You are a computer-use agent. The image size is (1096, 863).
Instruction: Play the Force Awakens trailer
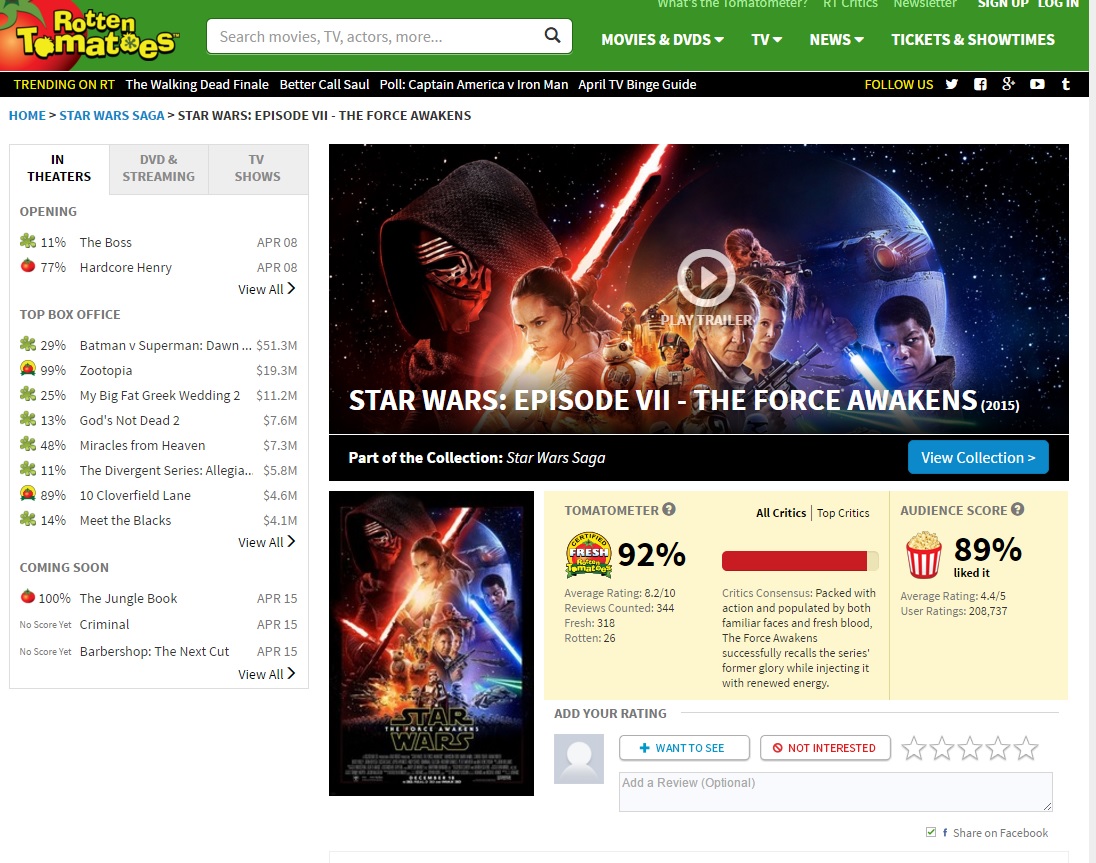[706, 278]
